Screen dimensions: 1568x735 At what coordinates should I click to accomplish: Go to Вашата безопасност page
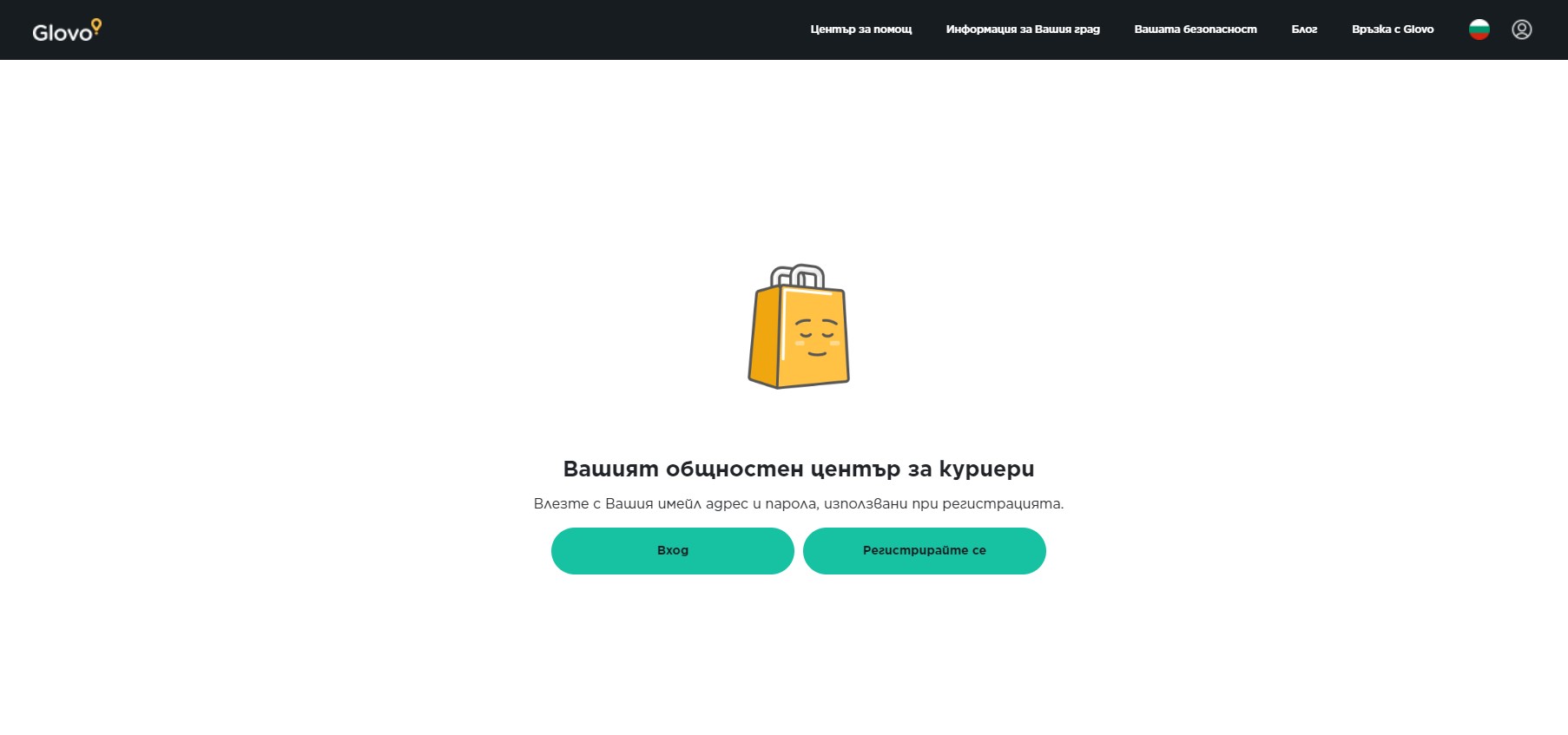(1195, 30)
